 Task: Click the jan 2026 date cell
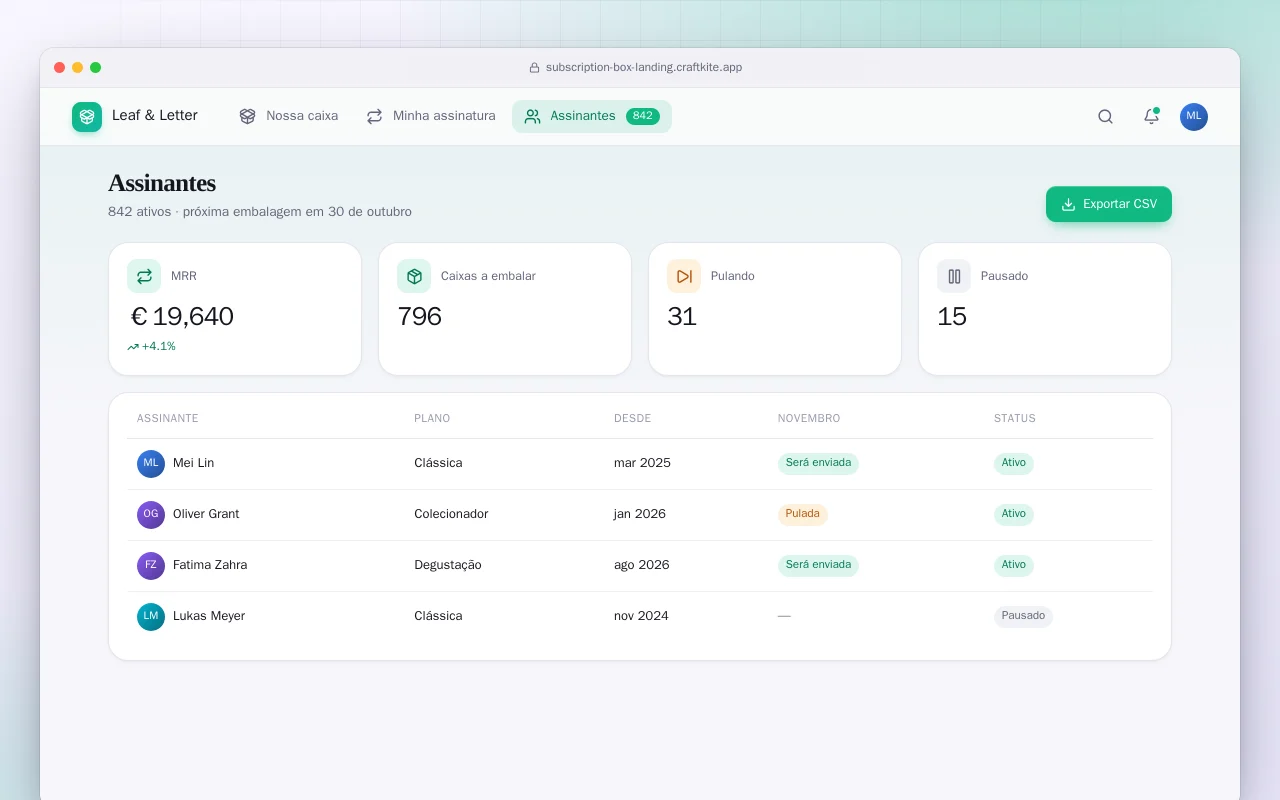coord(640,514)
